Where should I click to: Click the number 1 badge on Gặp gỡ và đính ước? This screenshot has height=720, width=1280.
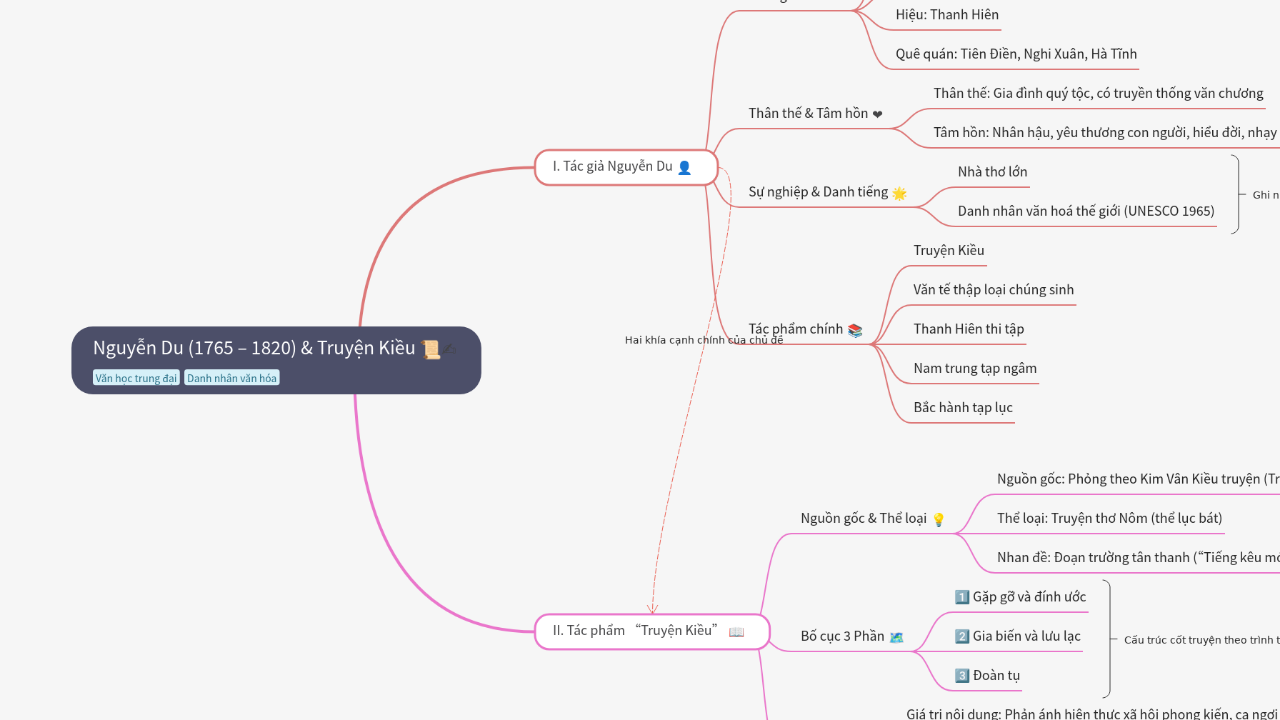pyautogui.click(x=962, y=597)
